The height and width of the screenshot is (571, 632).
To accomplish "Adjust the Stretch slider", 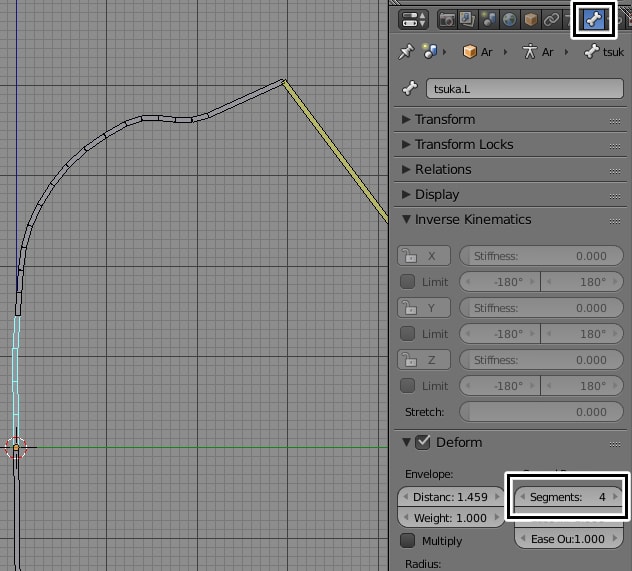I will [x=541, y=412].
